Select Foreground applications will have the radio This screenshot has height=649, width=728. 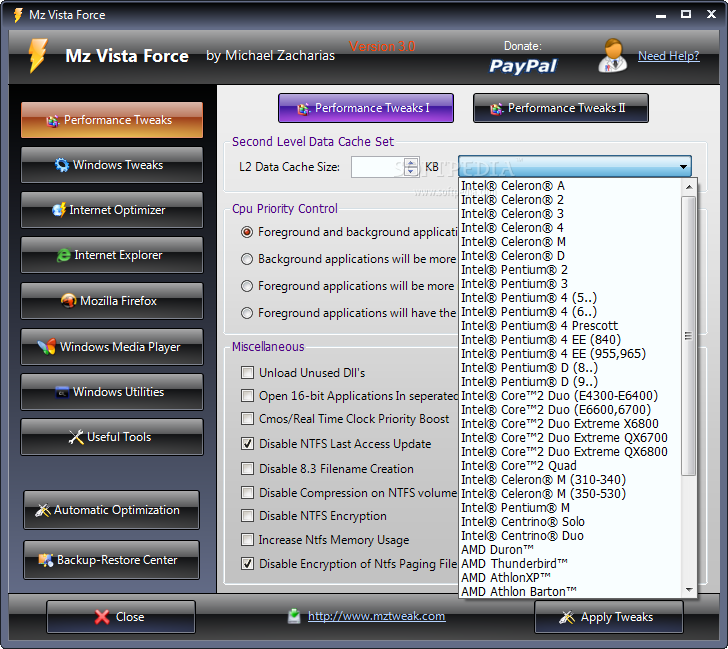[x=247, y=313]
